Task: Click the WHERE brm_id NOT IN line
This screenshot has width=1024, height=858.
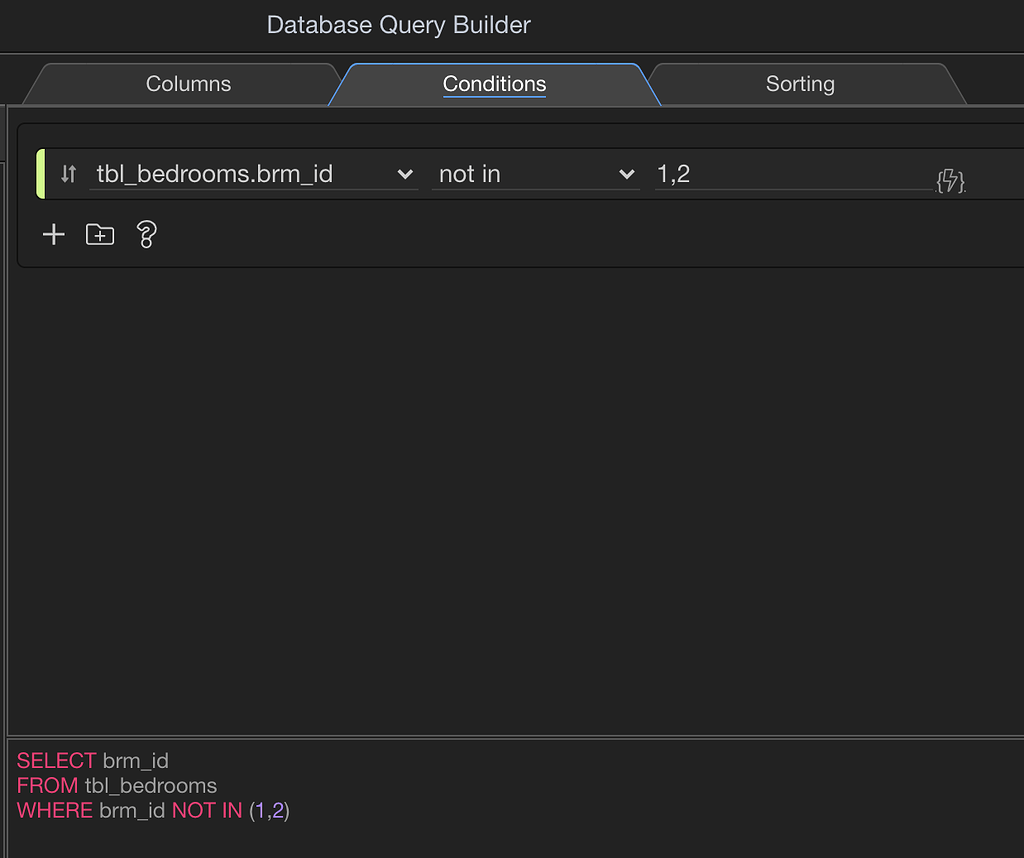Action: pos(153,810)
